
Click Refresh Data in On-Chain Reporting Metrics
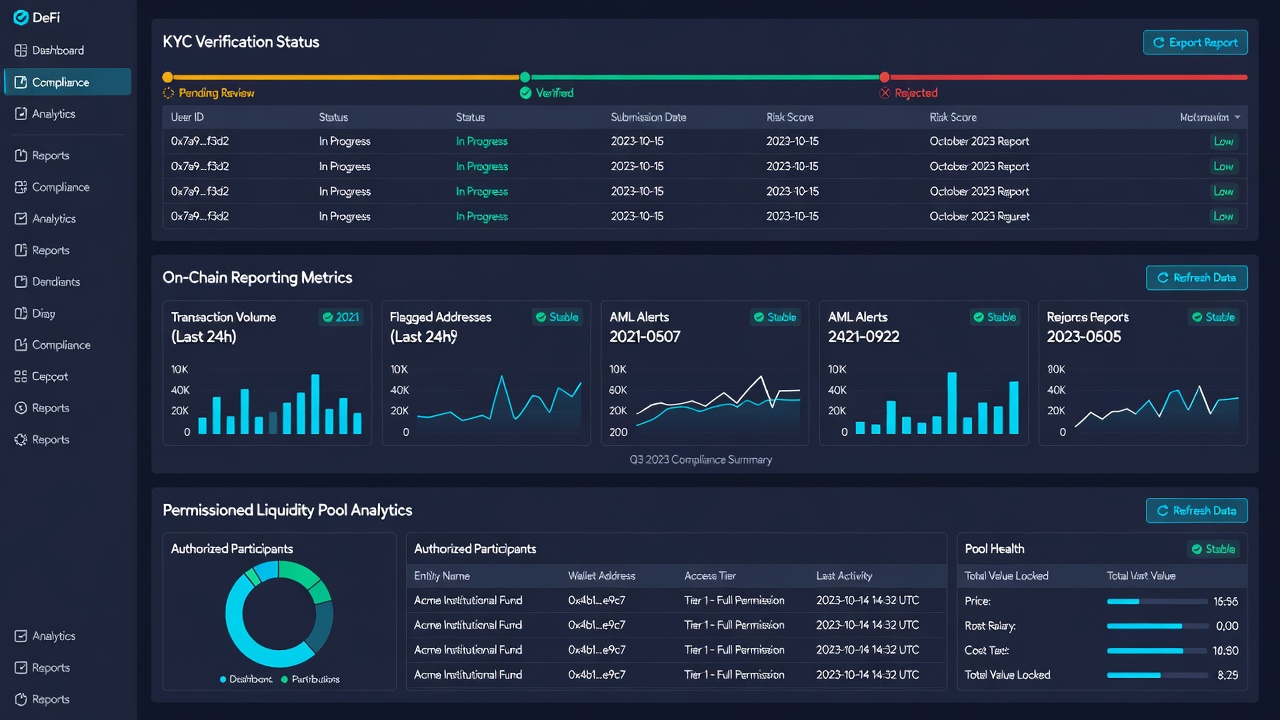(x=1197, y=278)
